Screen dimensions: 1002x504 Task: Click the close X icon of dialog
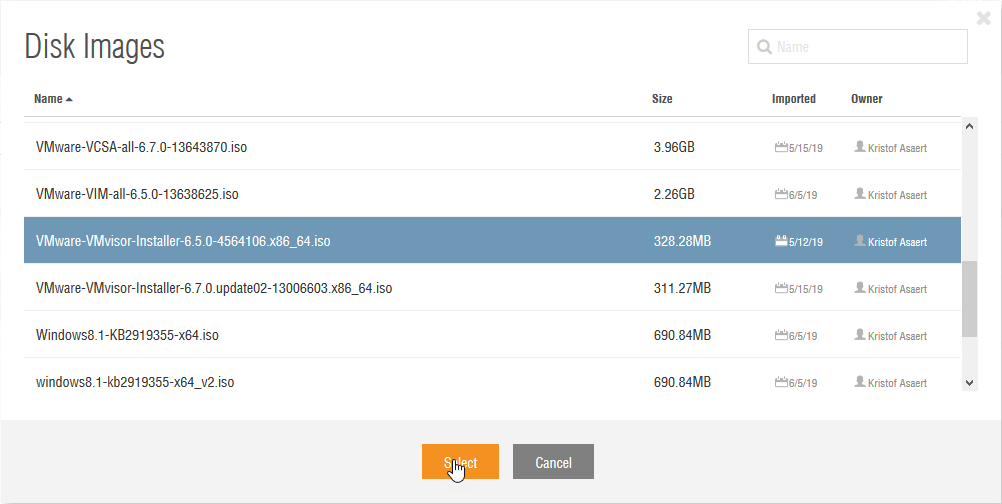(983, 18)
